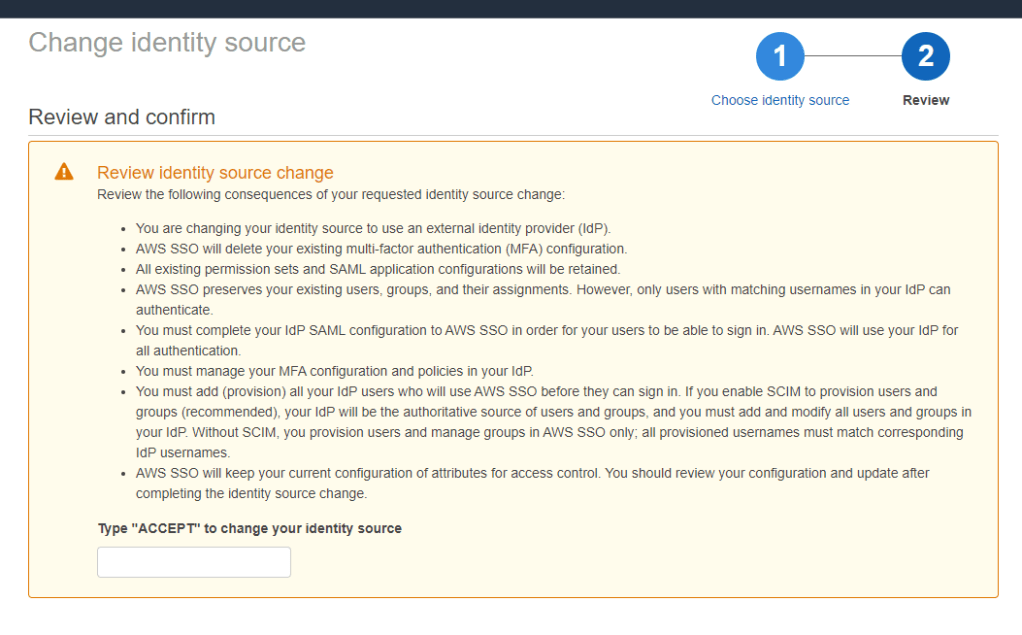The height and width of the screenshot is (635, 1022).
Task: Click the bullet about deleting existing MFA configuration
Action: (381, 248)
